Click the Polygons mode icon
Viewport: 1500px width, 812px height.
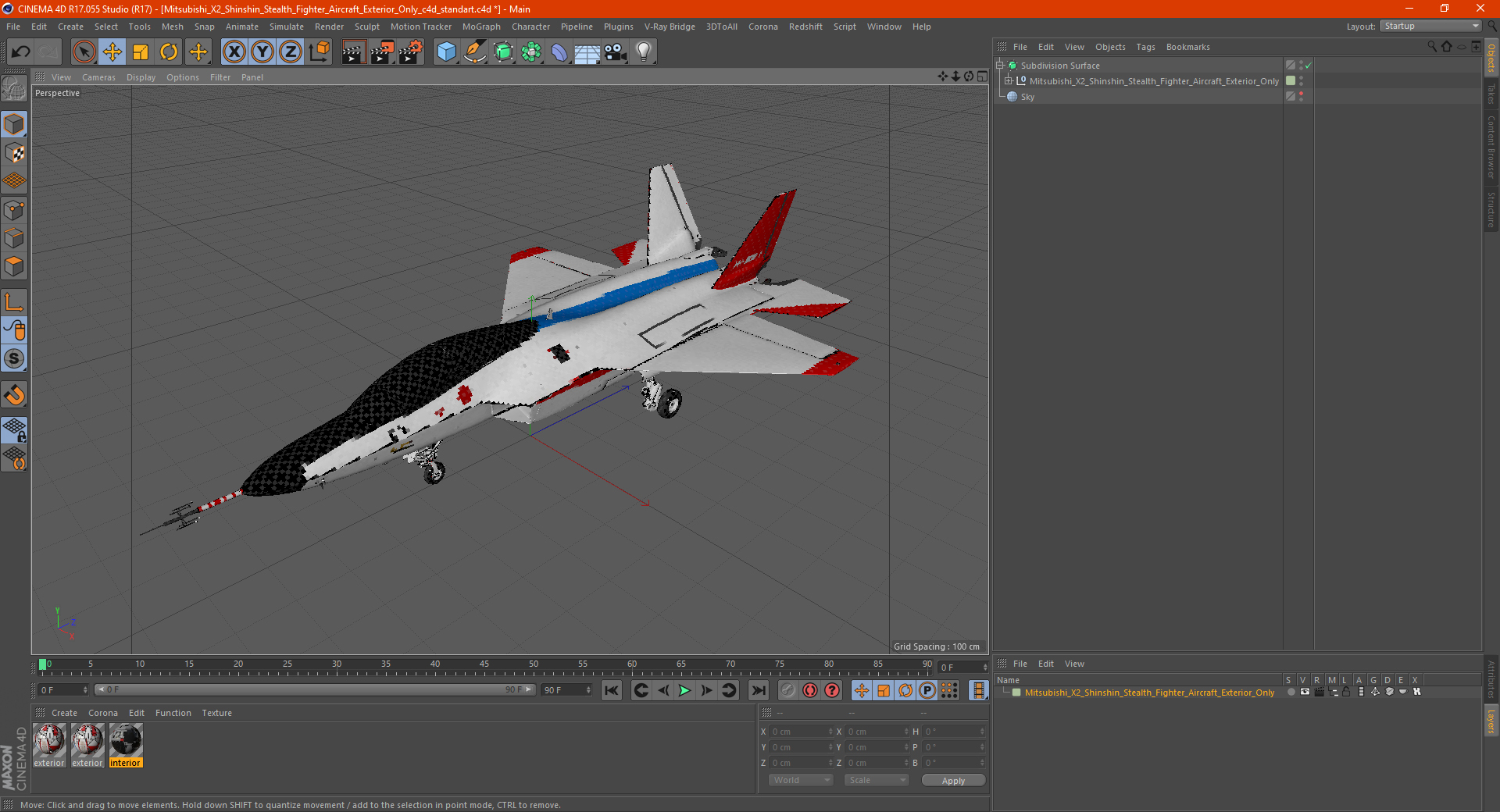(x=14, y=266)
